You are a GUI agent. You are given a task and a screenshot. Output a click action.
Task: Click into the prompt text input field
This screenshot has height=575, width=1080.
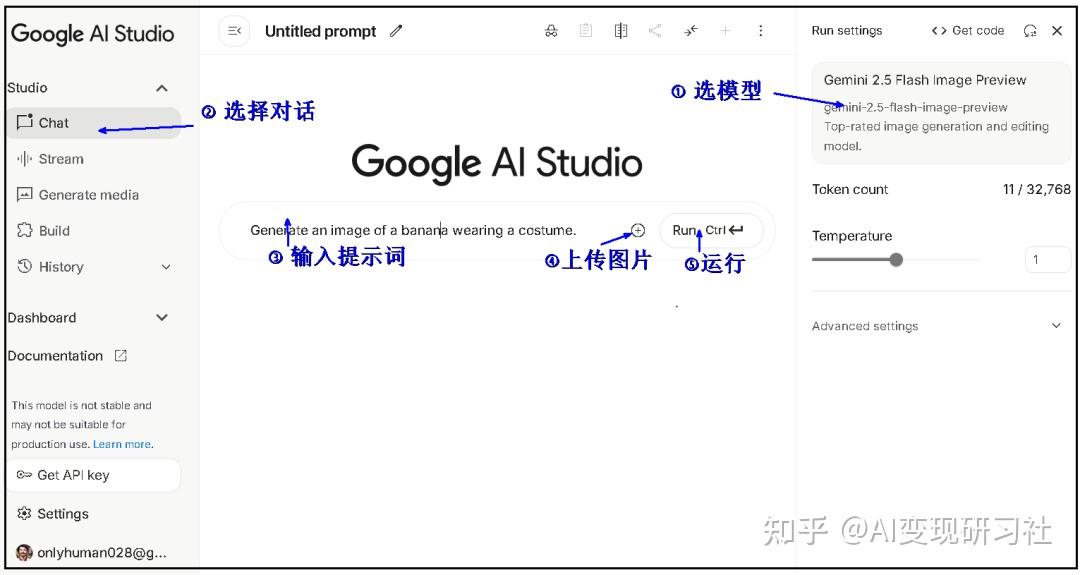413,231
